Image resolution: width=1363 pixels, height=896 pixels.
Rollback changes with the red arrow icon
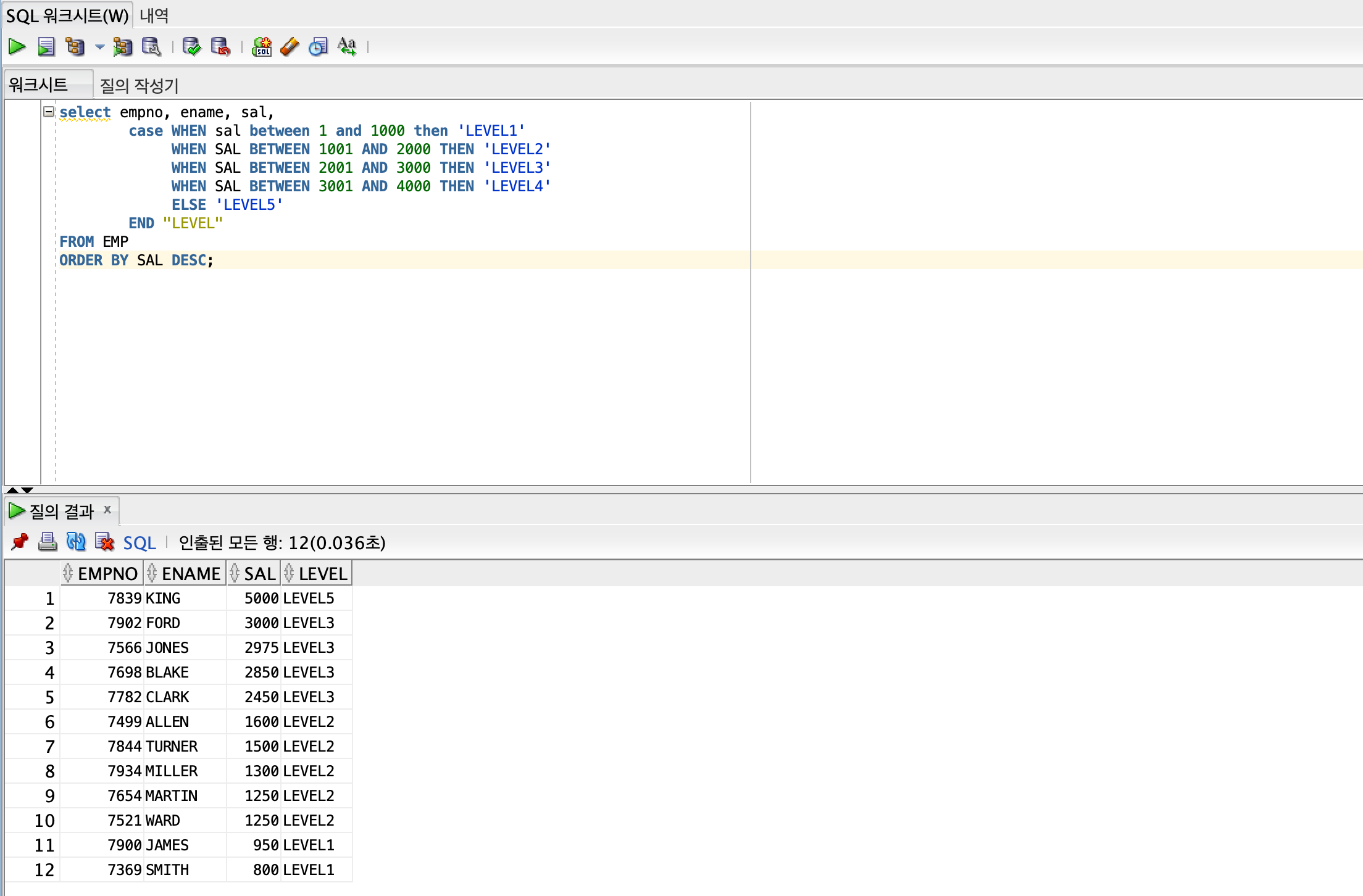220,47
